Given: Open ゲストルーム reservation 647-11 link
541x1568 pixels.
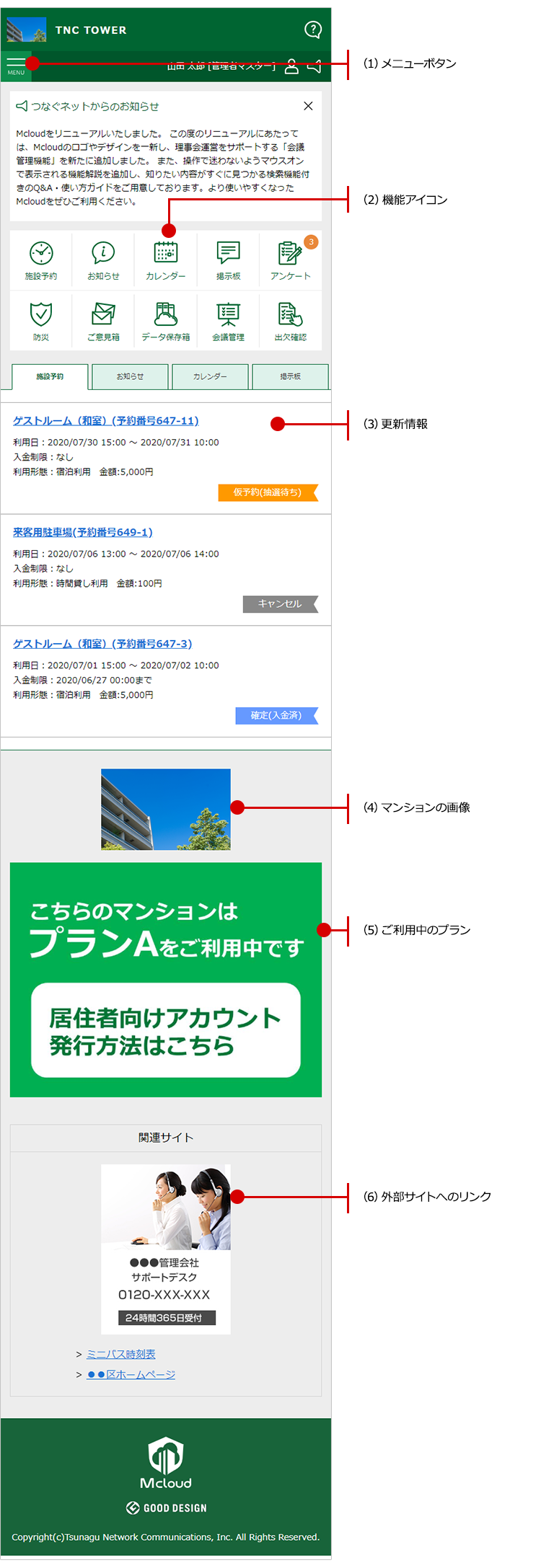Looking at the screenshot, I should tap(105, 421).
